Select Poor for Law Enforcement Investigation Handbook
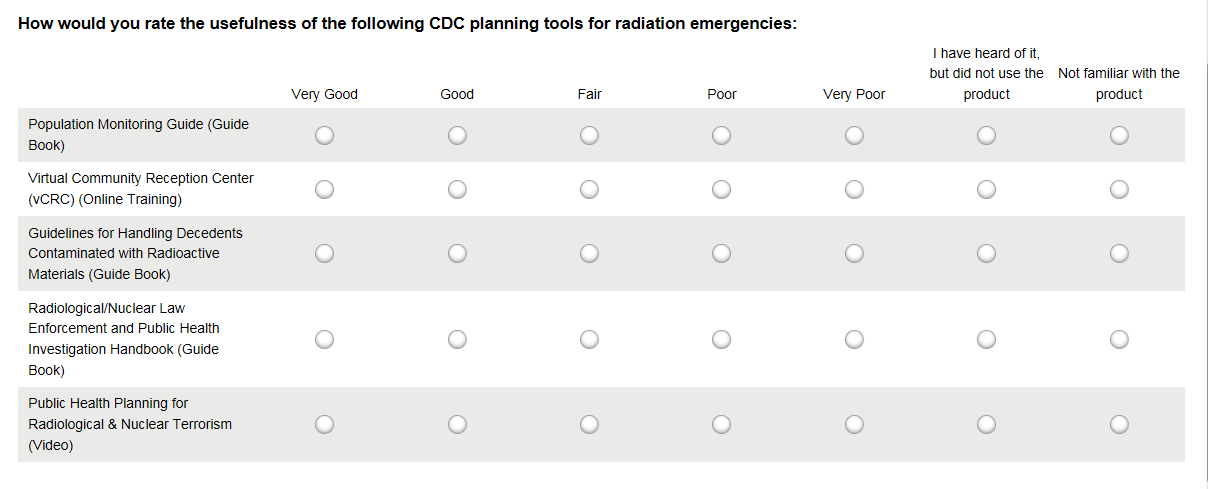 click(x=722, y=340)
